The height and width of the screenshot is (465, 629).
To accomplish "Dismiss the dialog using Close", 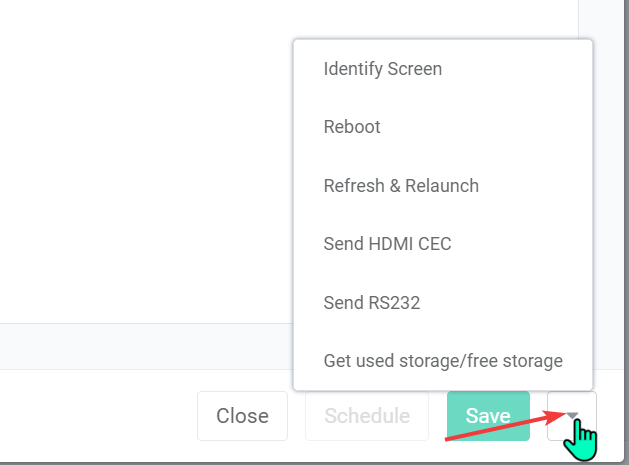I will [242, 416].
